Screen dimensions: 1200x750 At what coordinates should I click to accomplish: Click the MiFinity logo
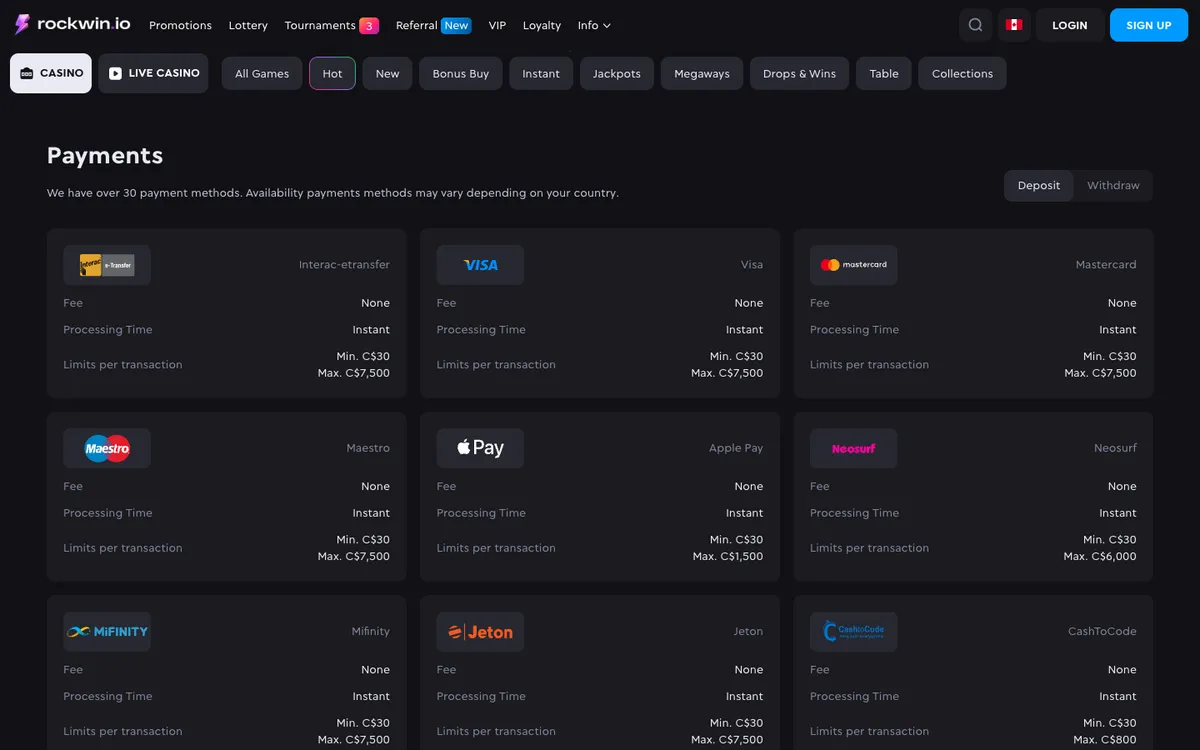107,632
